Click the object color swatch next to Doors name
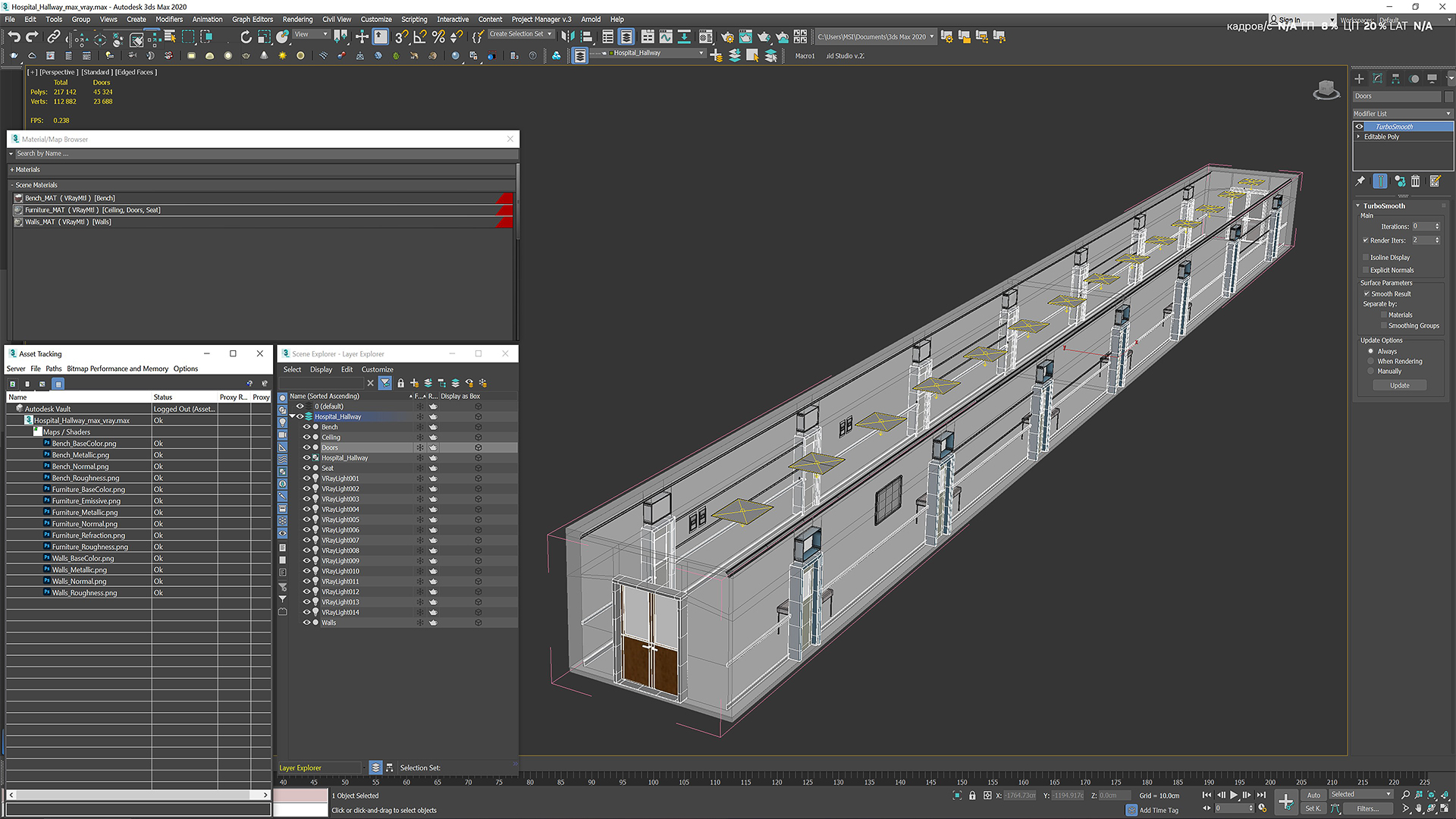The image size is (1456, 819). click(x=1448, y=96)
